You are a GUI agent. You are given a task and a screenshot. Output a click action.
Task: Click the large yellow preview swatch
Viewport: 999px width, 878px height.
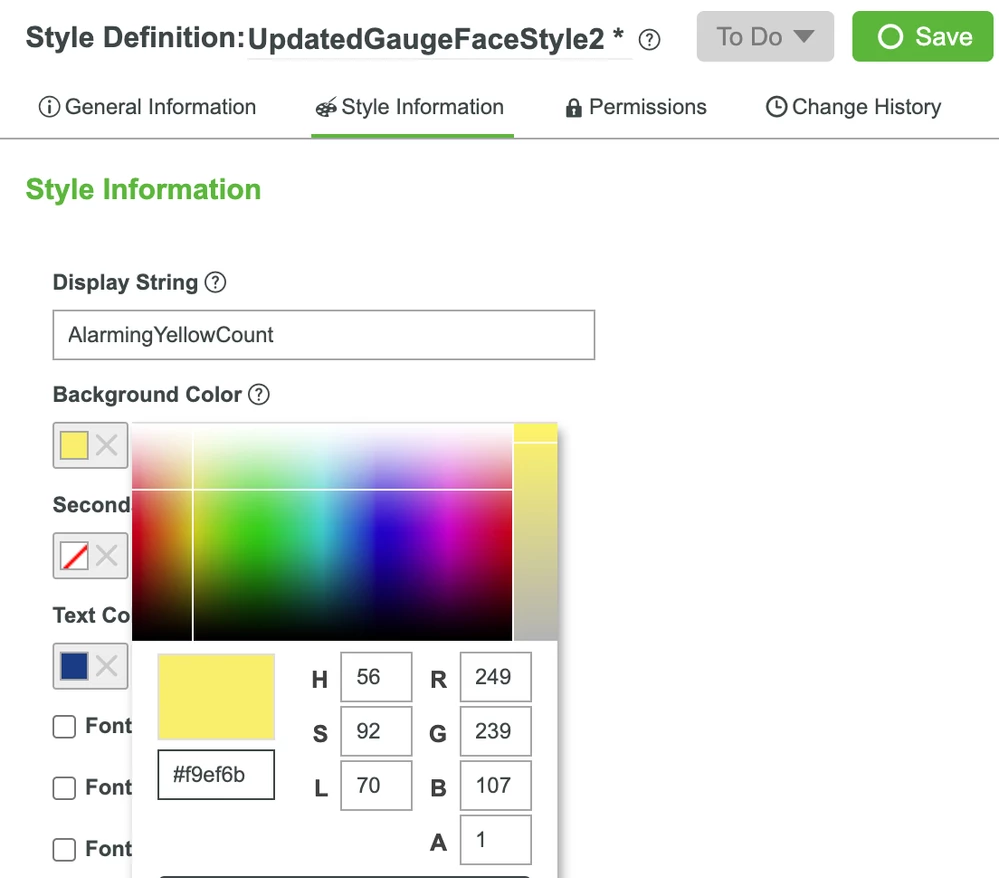click(216, 696)
